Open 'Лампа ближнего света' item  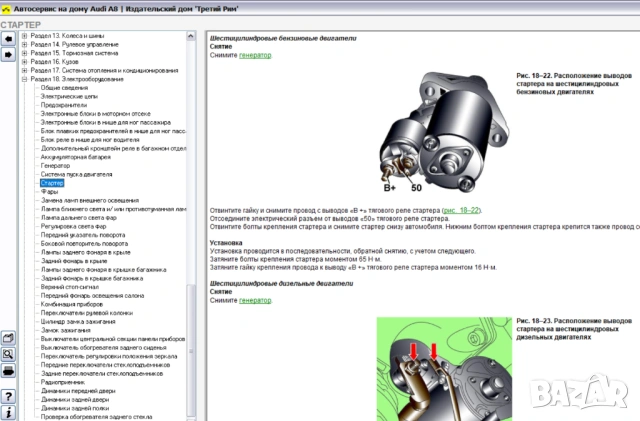point(113,209)
